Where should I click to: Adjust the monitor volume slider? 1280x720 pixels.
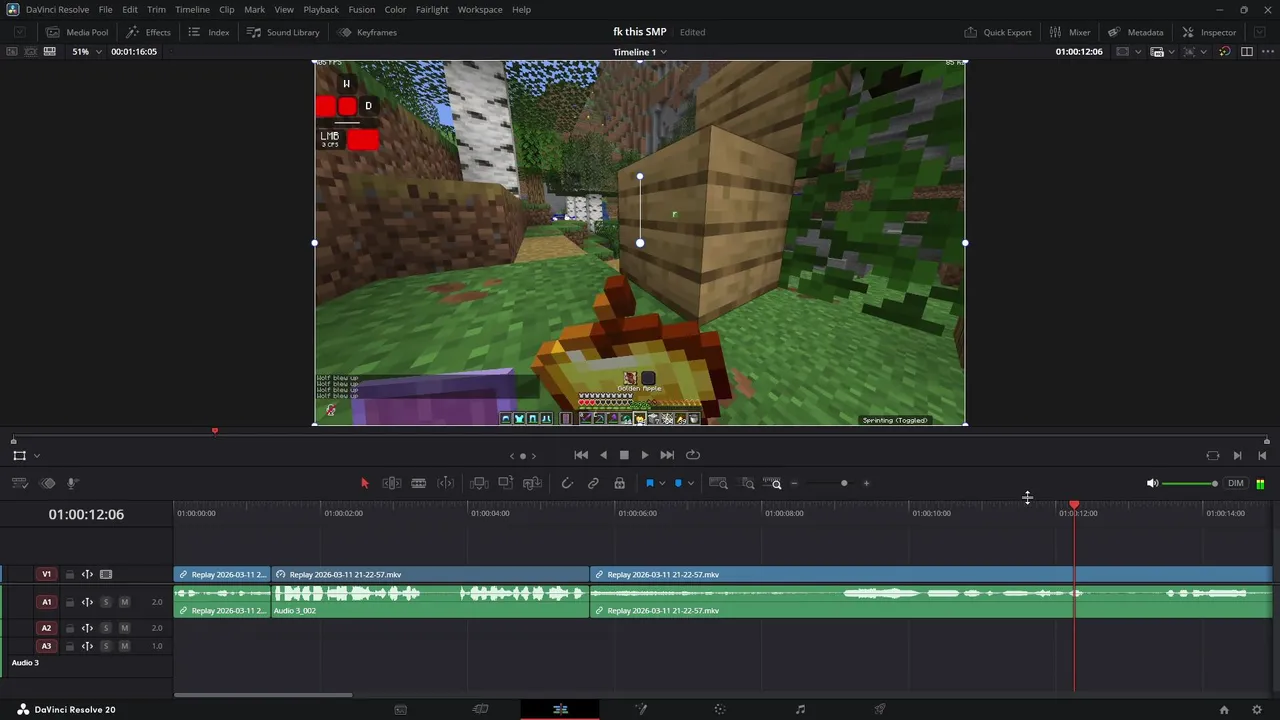pos(1190,484)
